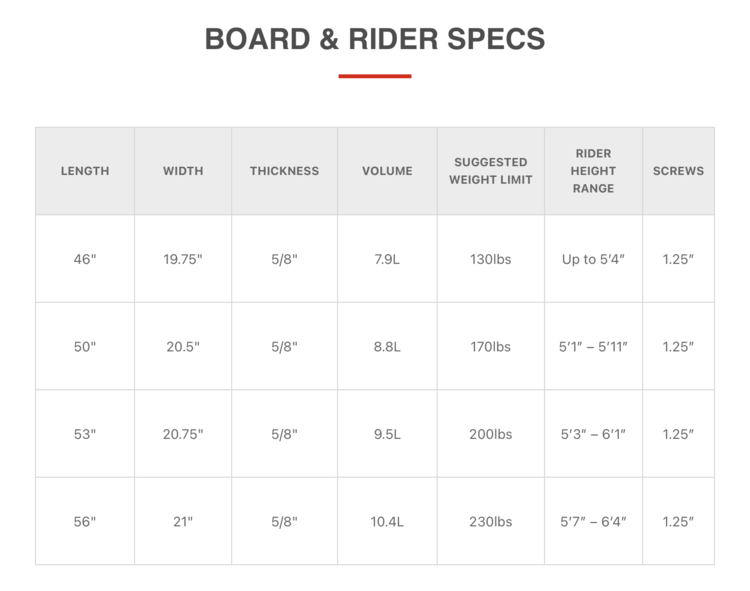Viewport: 750px width, 591px height.
Task: Select the WIDTH column header
Action: point(183,171)
